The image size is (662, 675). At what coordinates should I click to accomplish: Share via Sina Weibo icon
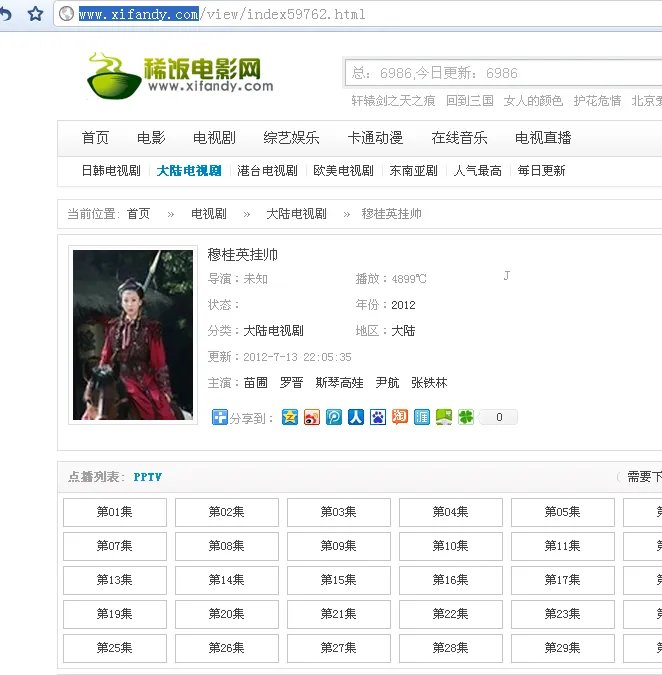pyautogui.click(x=312, y=417)
